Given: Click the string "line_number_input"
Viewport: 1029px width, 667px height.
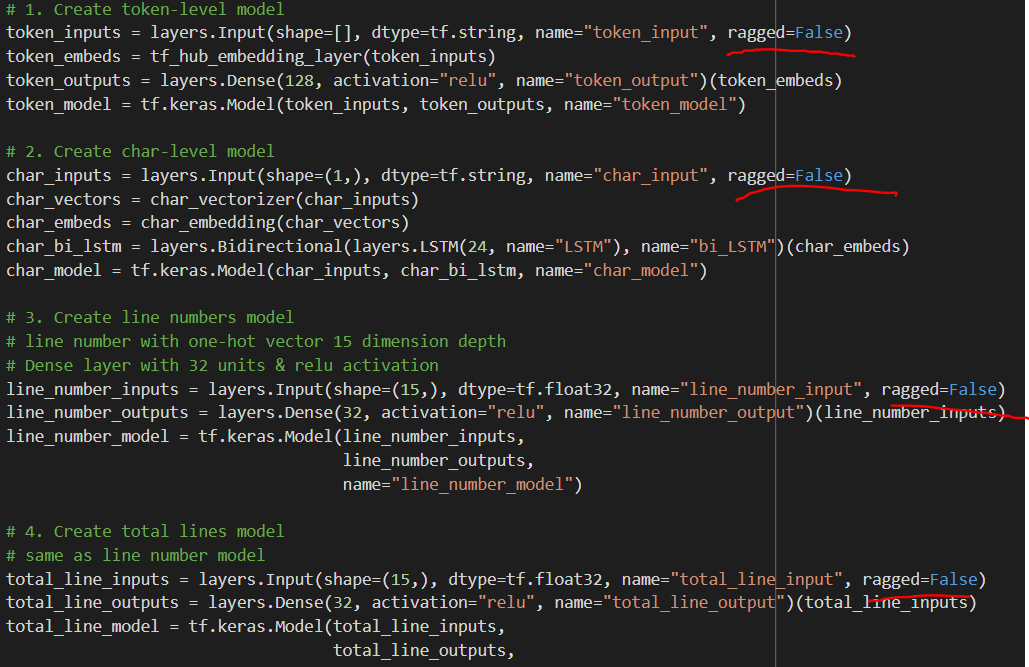Looking at the screenshot, I should [x=770, y=390].
